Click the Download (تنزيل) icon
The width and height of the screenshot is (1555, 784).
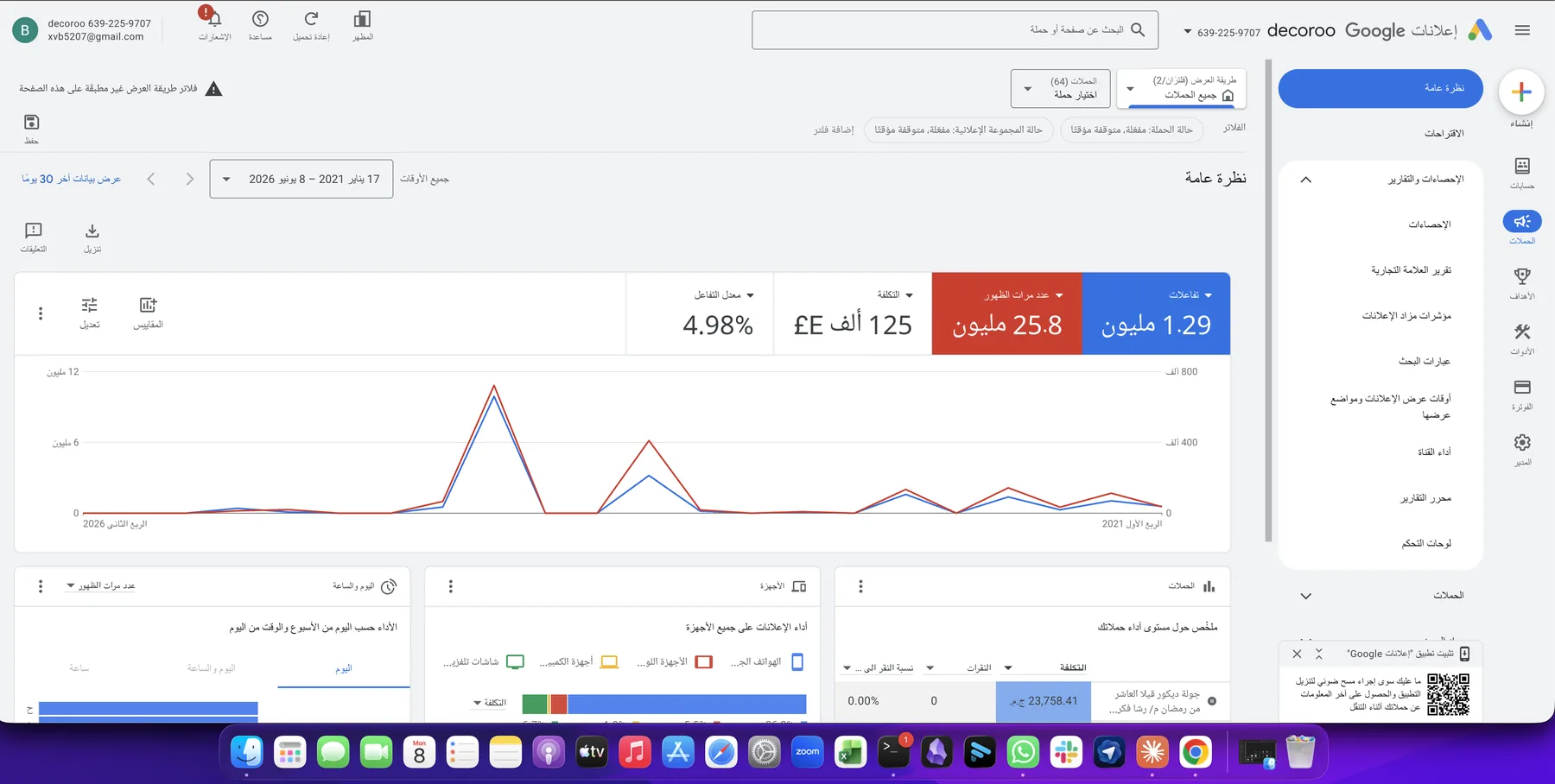(x=92, y=231)
